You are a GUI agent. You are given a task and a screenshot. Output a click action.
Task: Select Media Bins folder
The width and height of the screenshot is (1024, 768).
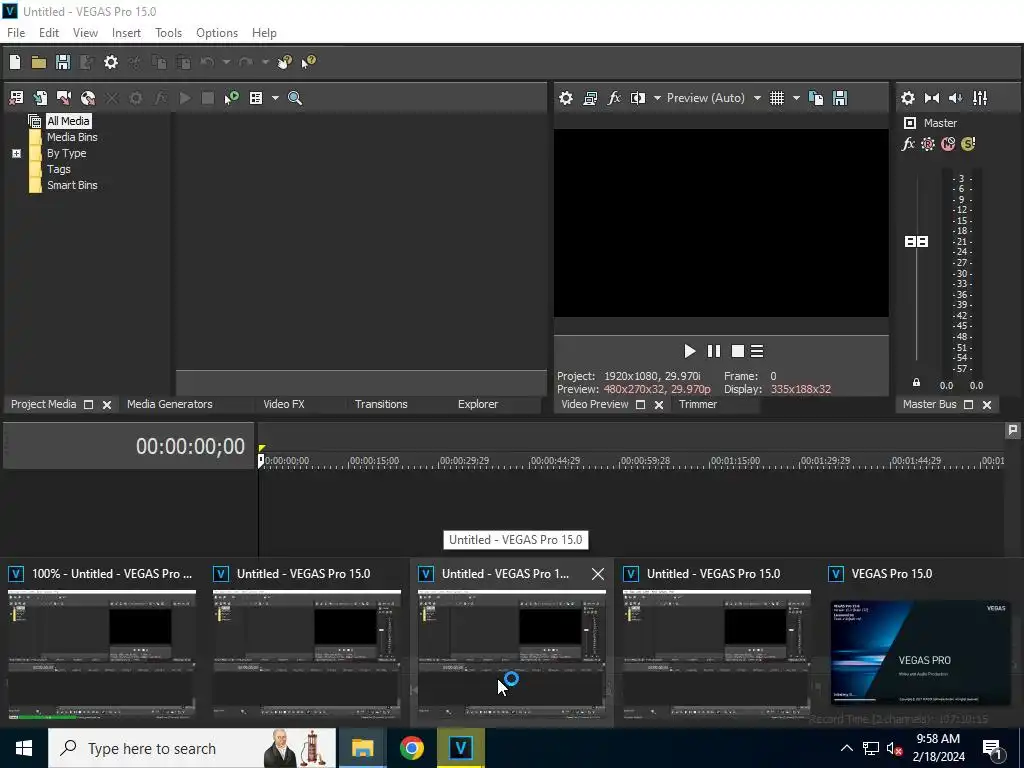click(72, 137)
